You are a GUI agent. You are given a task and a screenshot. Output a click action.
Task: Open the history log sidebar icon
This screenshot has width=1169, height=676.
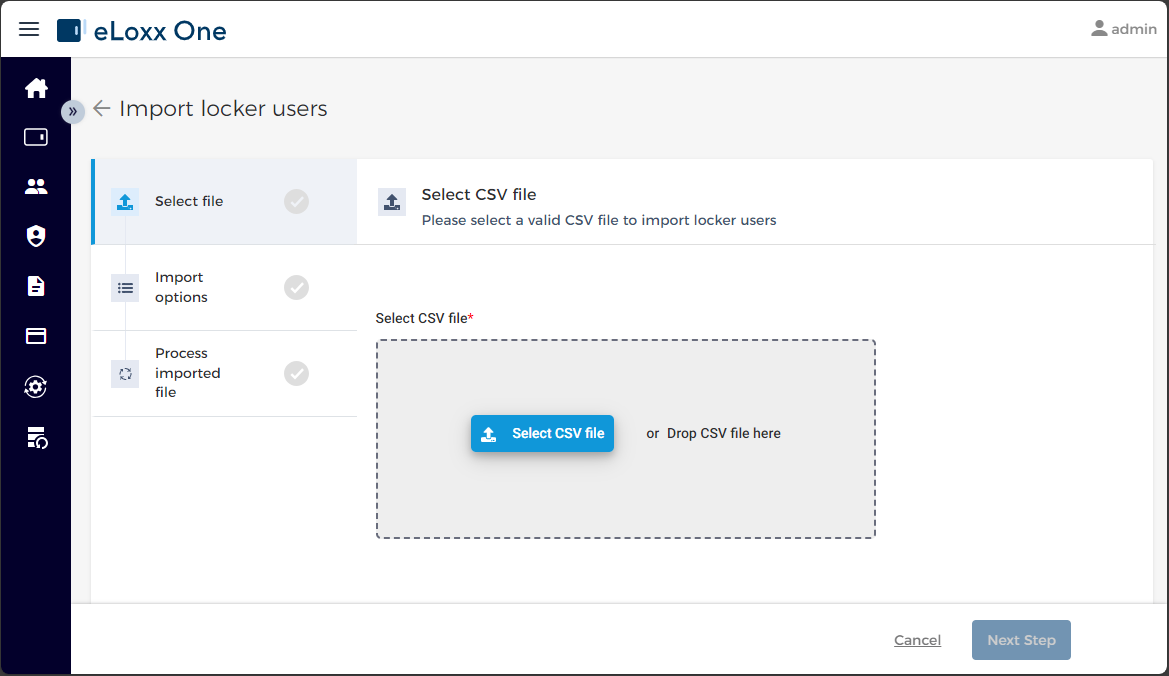coord(37,437)
